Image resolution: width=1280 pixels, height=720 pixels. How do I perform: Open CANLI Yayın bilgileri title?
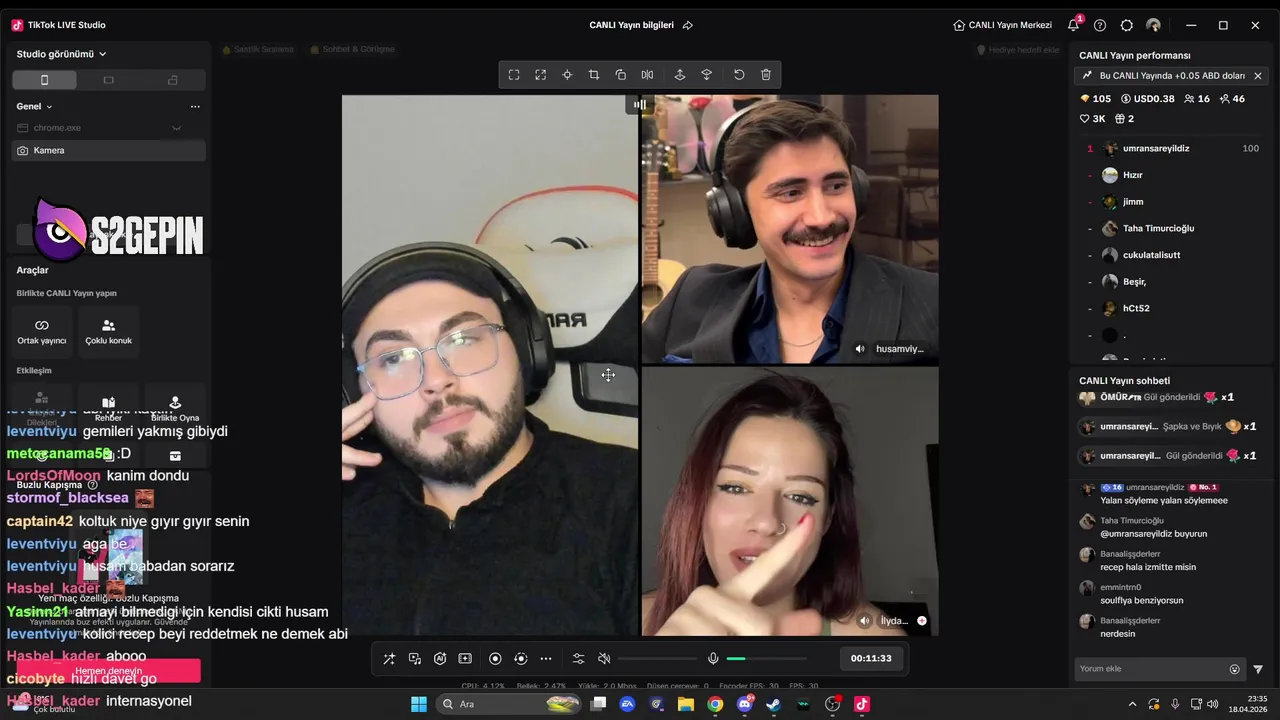631,25
